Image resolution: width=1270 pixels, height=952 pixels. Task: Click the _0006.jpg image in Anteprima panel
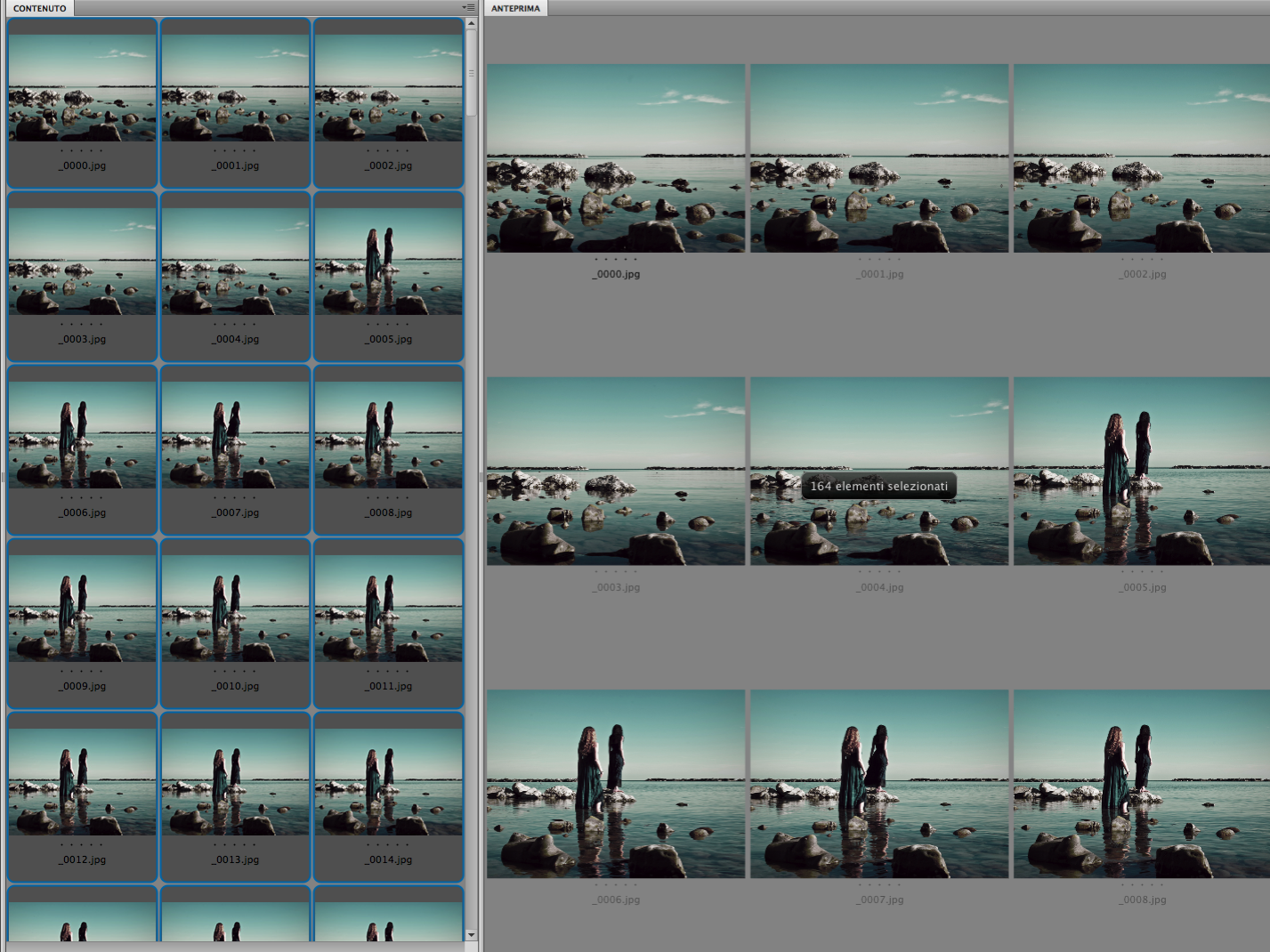(616, 784)
